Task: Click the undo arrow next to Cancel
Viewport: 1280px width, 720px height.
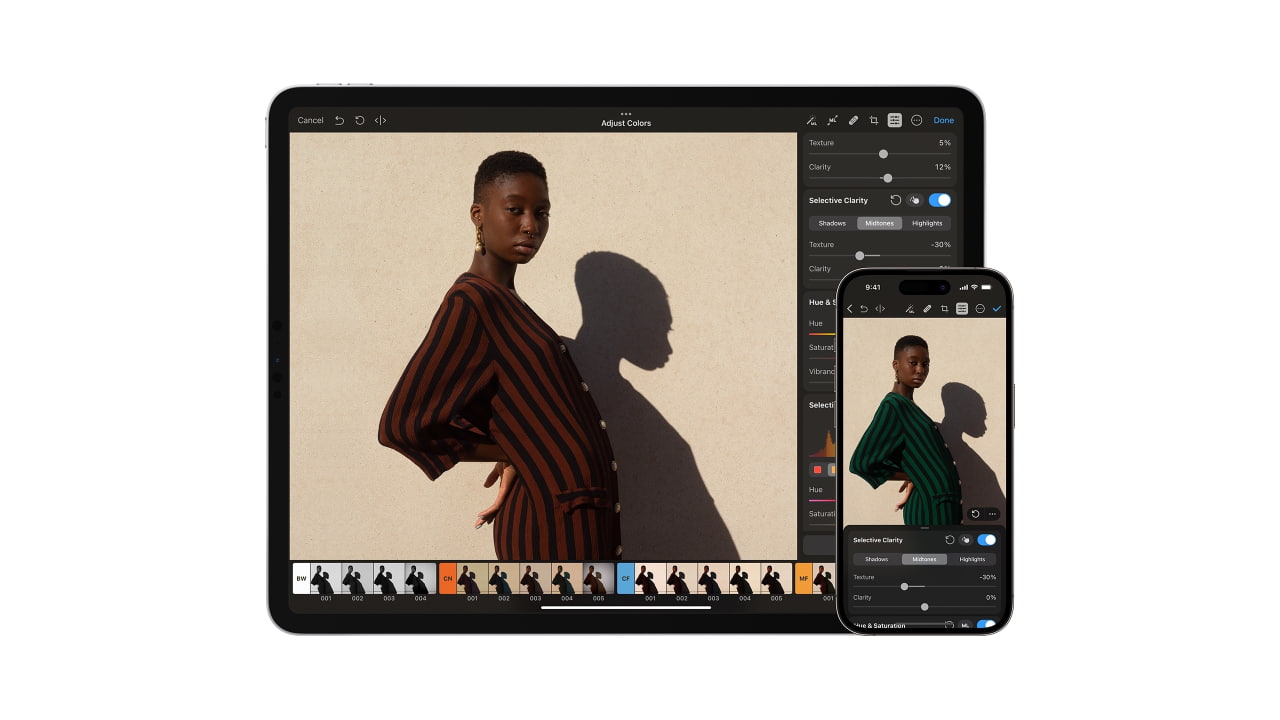Action: click(x=340, y=120)
